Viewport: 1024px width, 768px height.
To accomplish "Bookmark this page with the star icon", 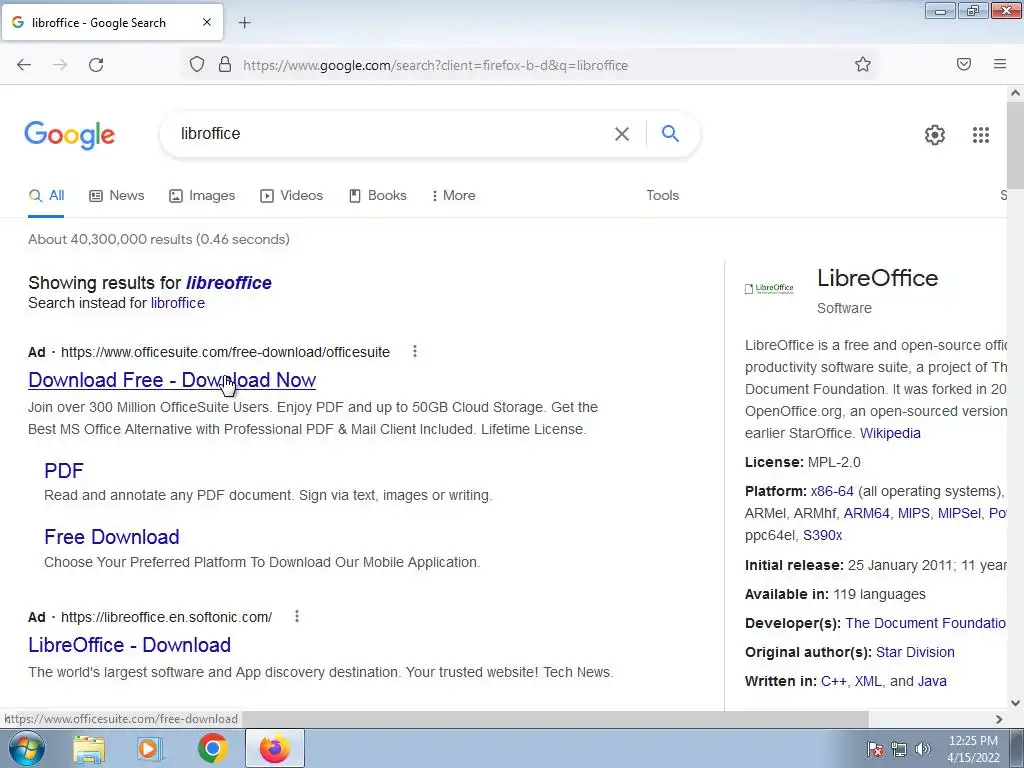I will pos(863,64).
